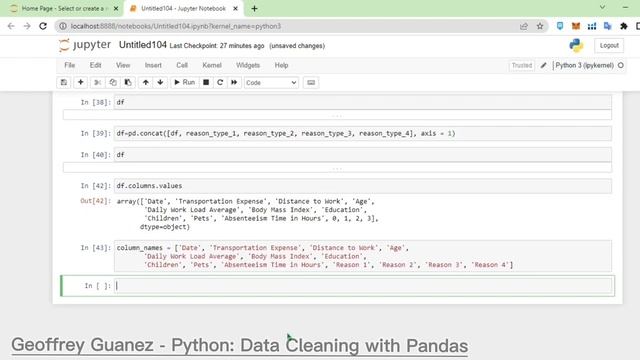
Task: Click the Python logo icon
Action: [576, 45]
